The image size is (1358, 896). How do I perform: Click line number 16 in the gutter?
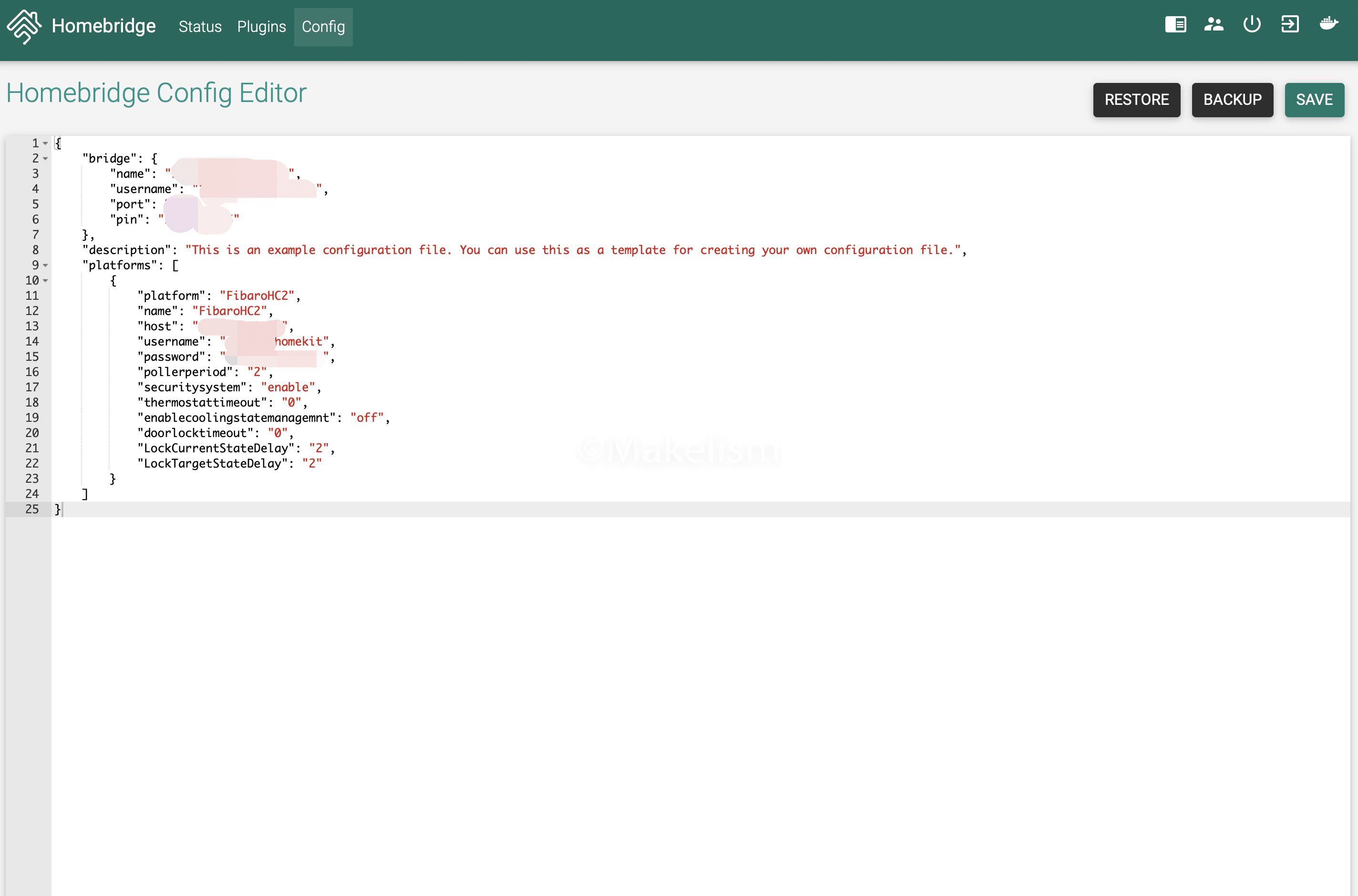tap(32, 372)
